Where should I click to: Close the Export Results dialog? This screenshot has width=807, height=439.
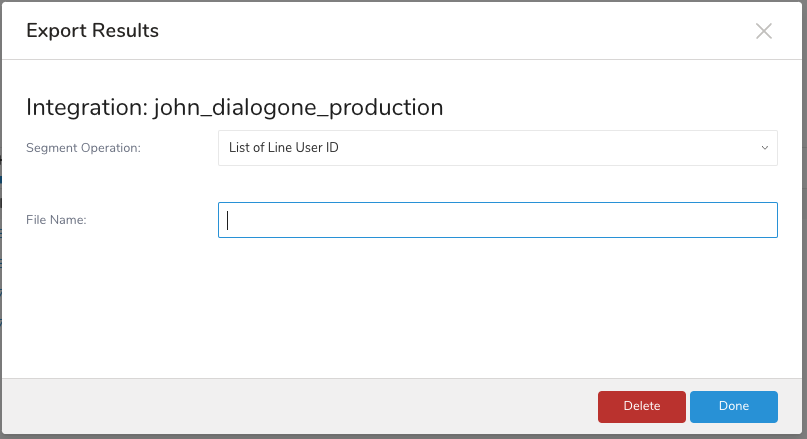tap(764, 31)
